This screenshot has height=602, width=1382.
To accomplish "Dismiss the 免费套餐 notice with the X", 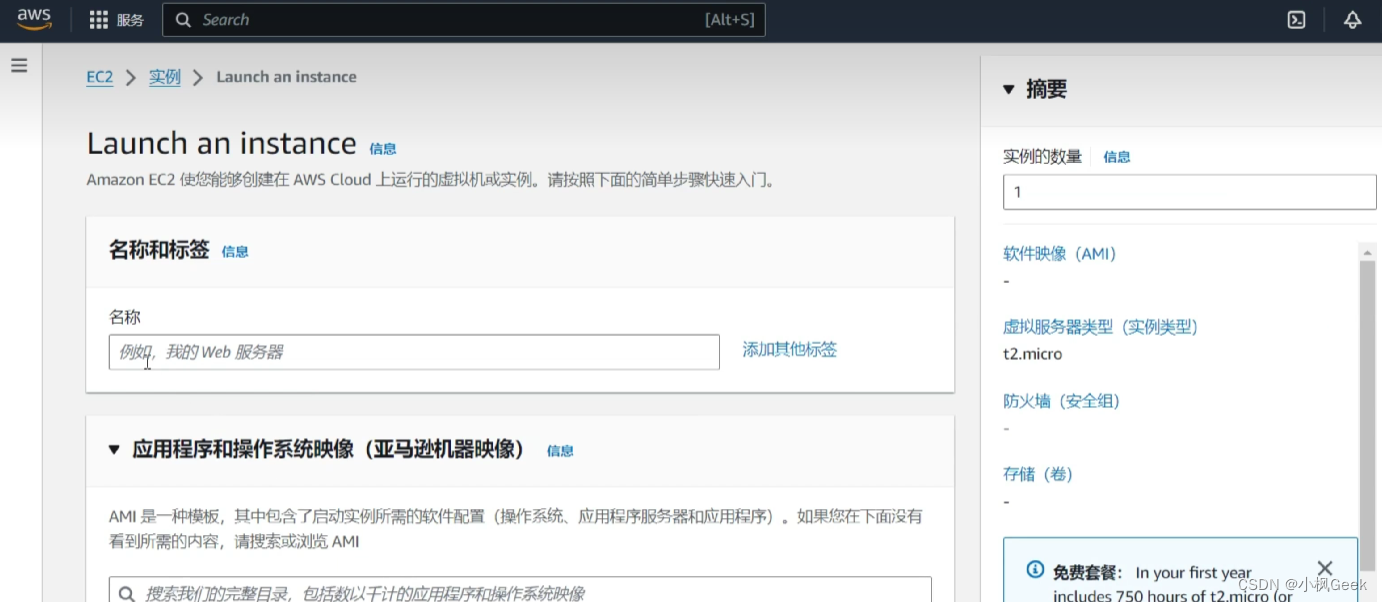I will (1325, 568).
